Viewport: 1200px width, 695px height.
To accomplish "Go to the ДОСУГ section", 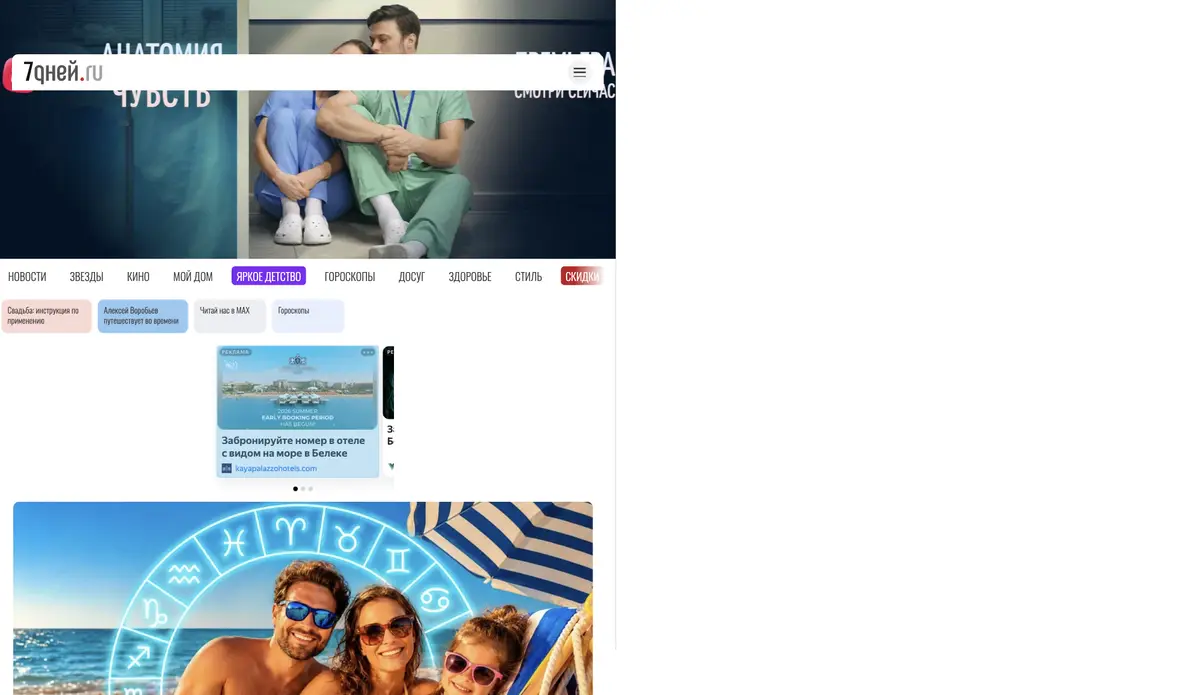I will coord(412,276).
